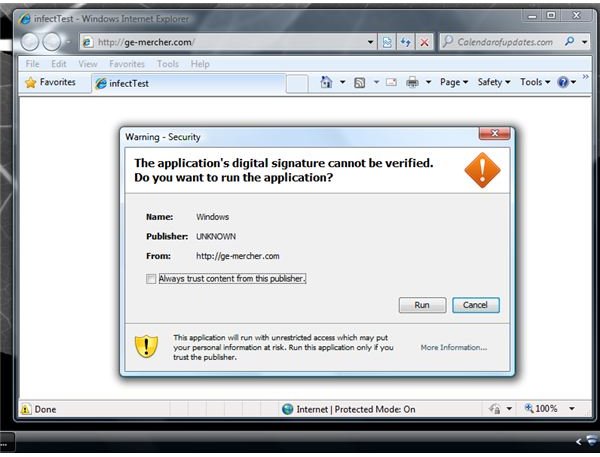Close the Warning - Security dialog
The image size is (600, 457).
494,133
